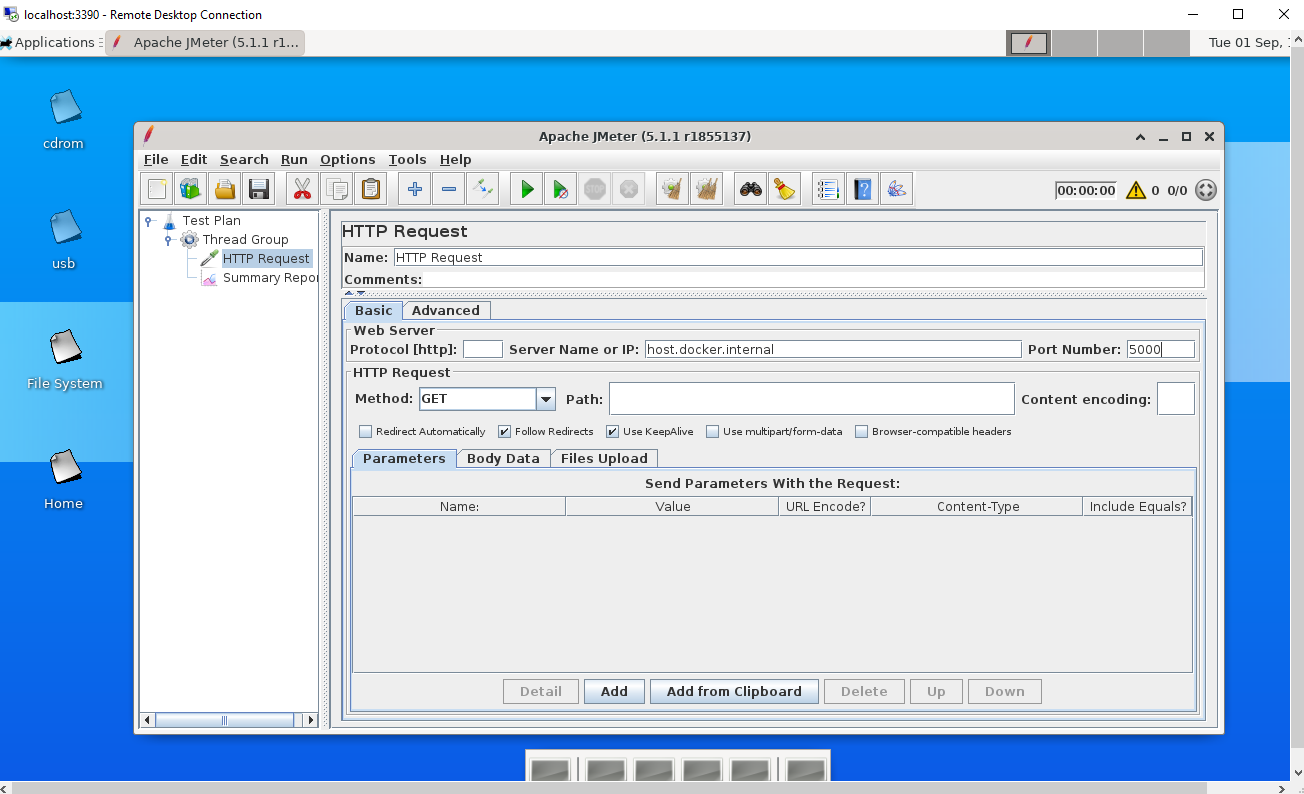
Task: Click the Port Number field
Action: coord(1161,349)
